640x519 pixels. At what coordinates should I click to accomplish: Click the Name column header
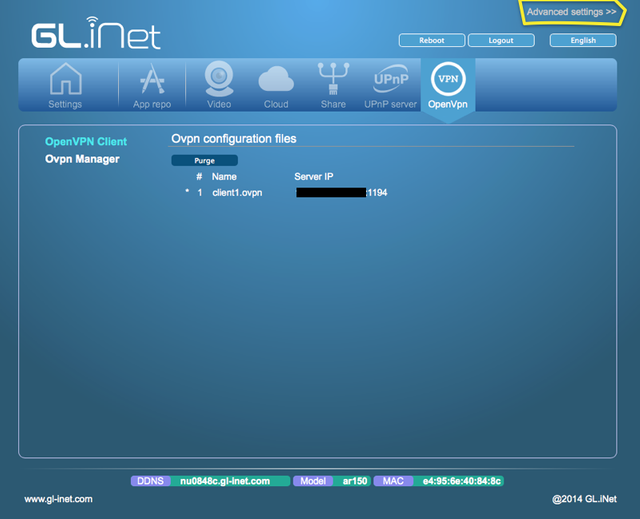pos(224,177)
